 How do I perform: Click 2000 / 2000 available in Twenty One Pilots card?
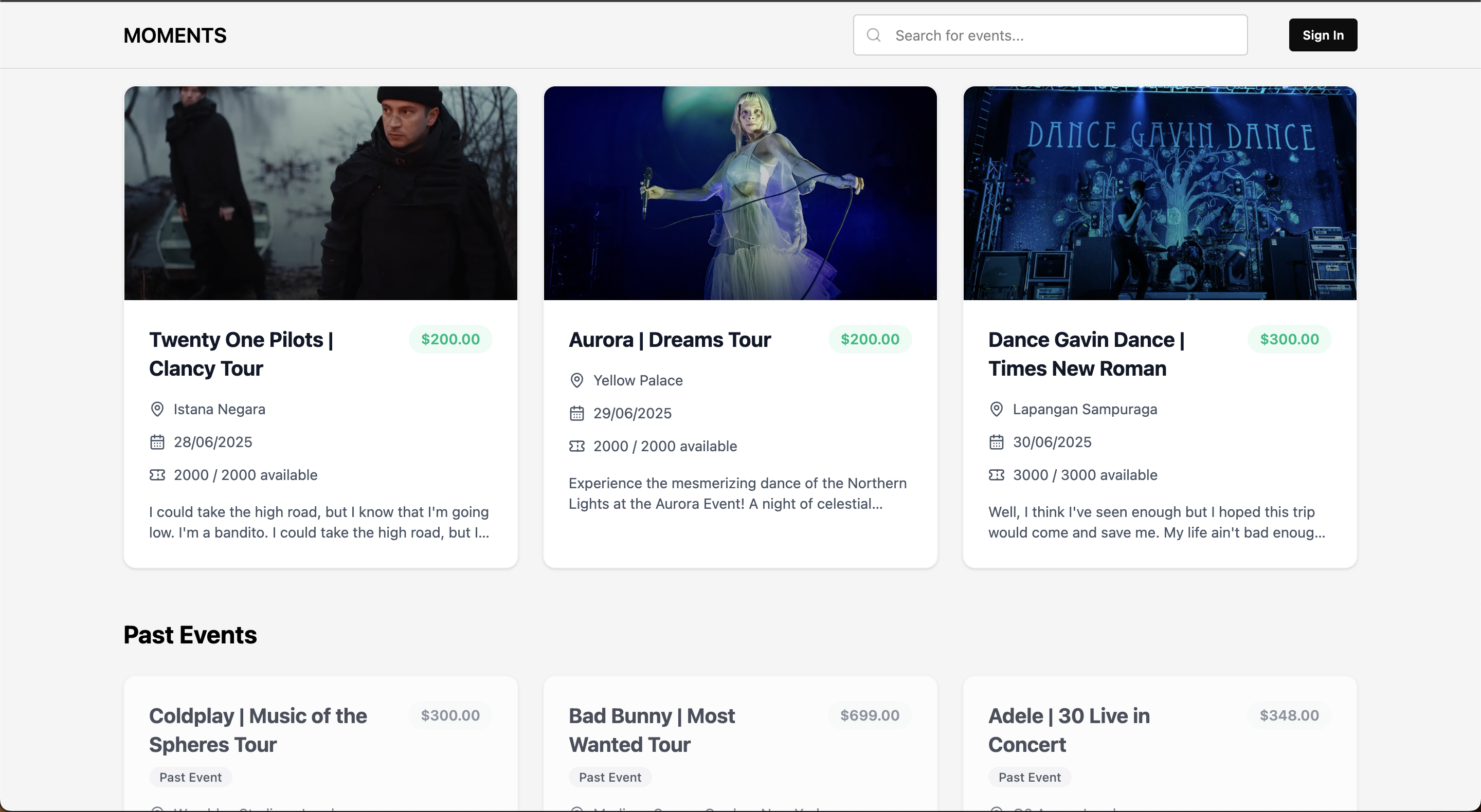(245, 475)
